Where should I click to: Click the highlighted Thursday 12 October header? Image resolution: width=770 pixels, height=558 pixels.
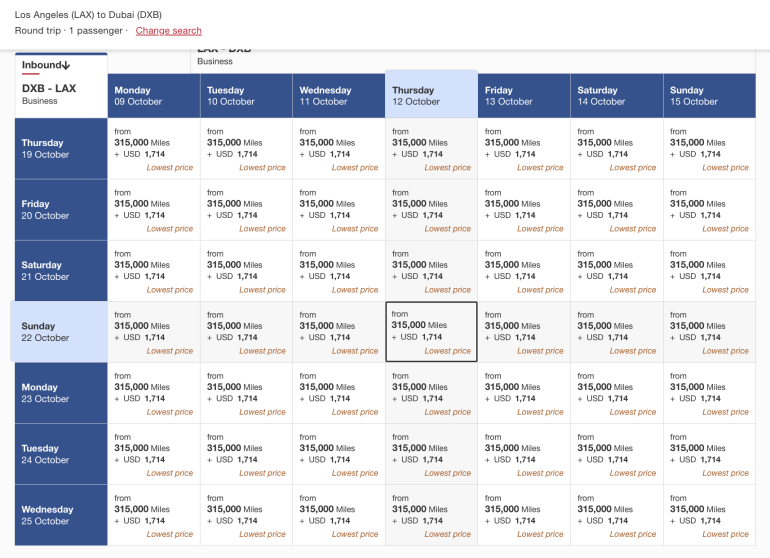point(431,95)
